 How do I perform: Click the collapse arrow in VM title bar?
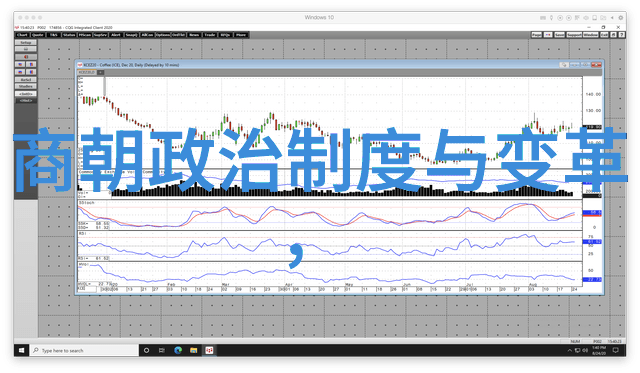(x=612, y=18)
